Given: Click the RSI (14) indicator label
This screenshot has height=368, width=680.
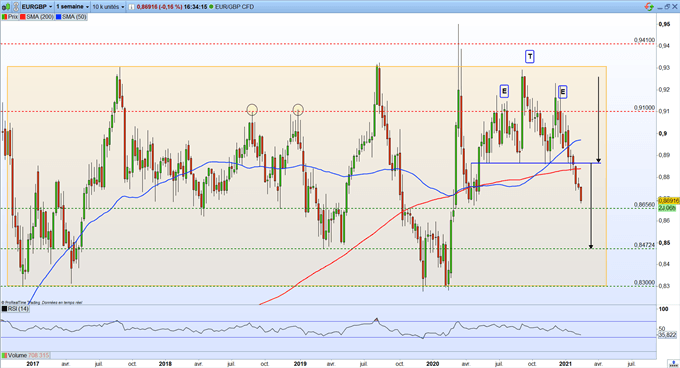Looking at the screenshot, I should 19,309.
